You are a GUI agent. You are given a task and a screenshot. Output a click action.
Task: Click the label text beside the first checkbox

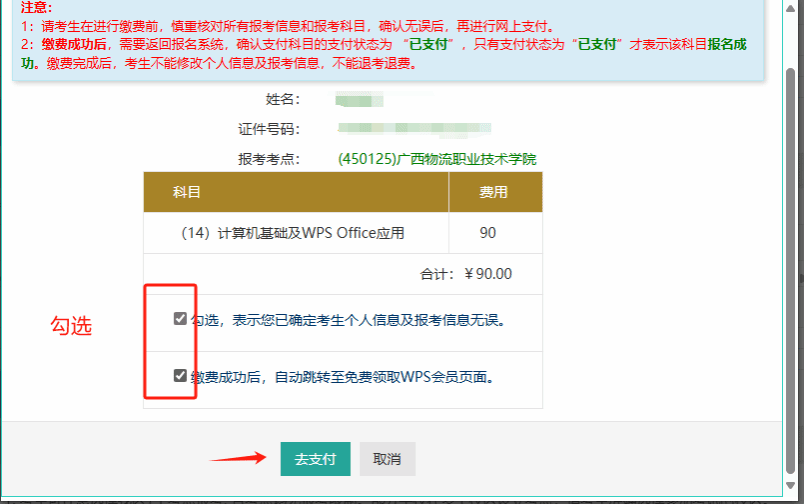point(348,320)
